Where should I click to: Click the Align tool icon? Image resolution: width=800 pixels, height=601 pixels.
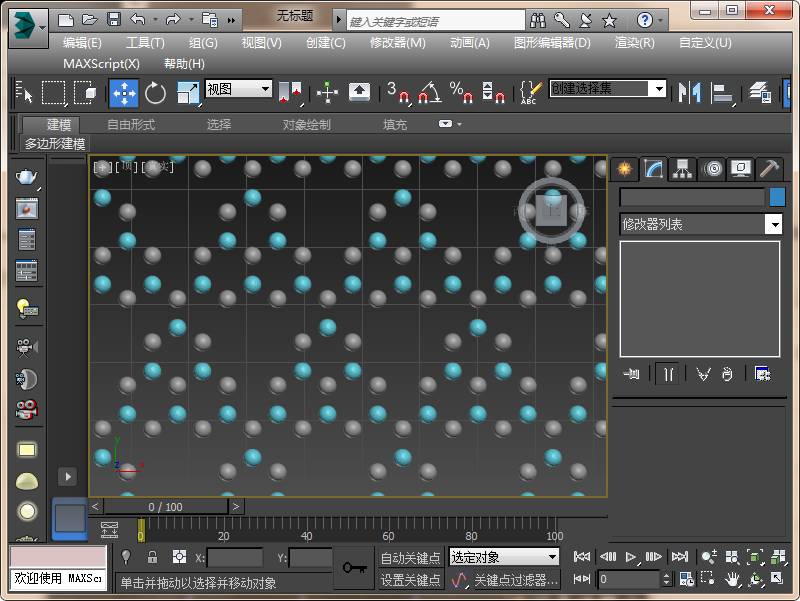[722, 93]
